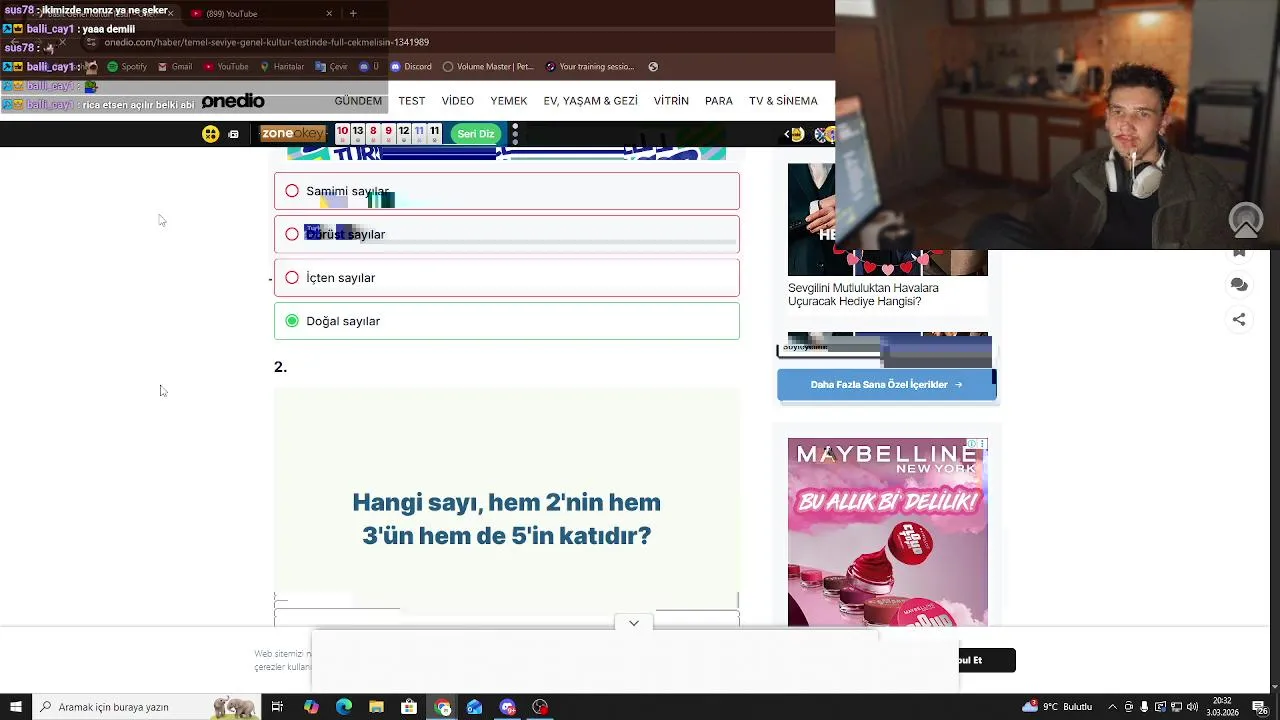
Task: Close the YouTube browser tab
Action: pyautogui.click(x=329, y=14)
